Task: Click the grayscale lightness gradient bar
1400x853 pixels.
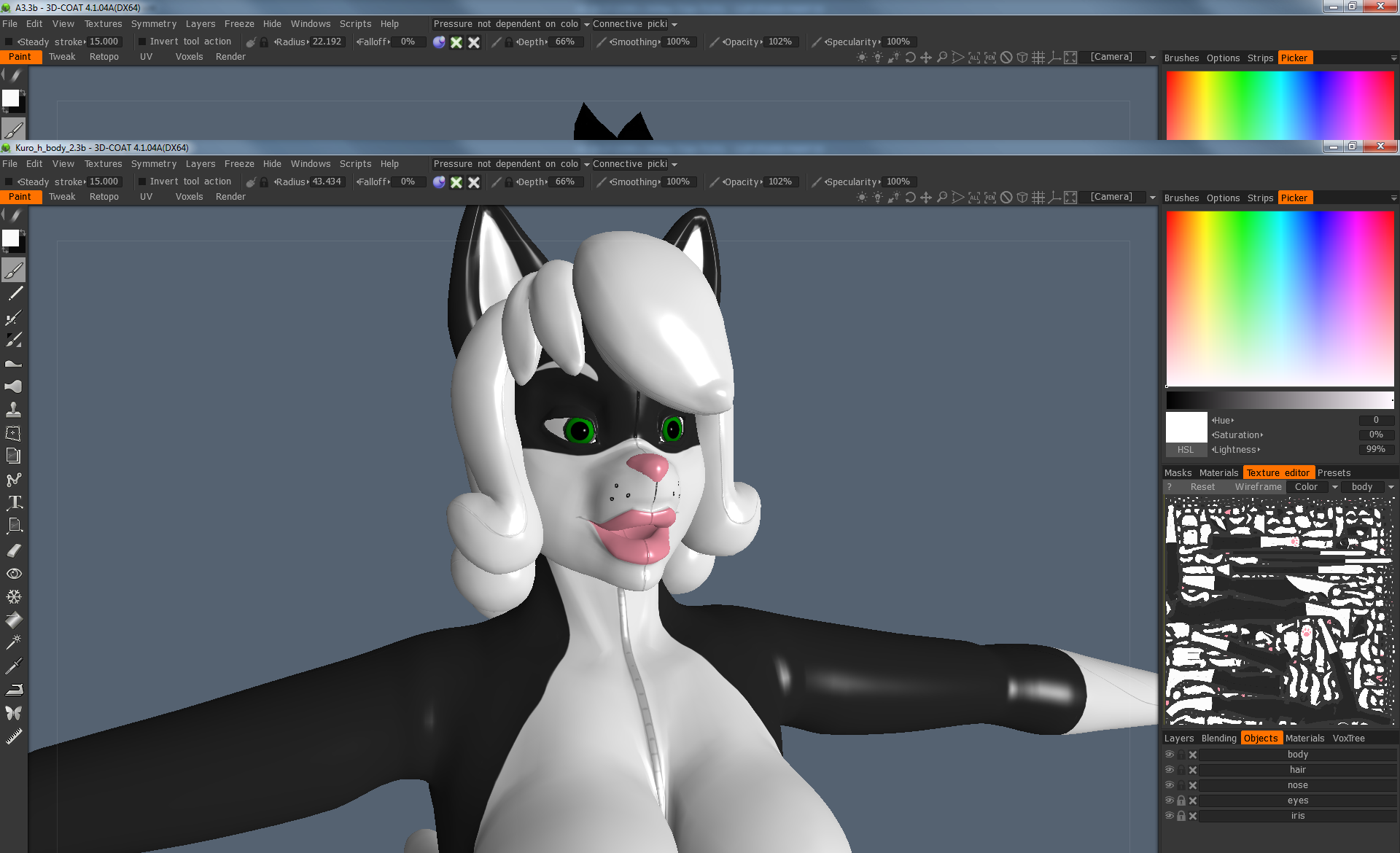Action: [1280, 400]
